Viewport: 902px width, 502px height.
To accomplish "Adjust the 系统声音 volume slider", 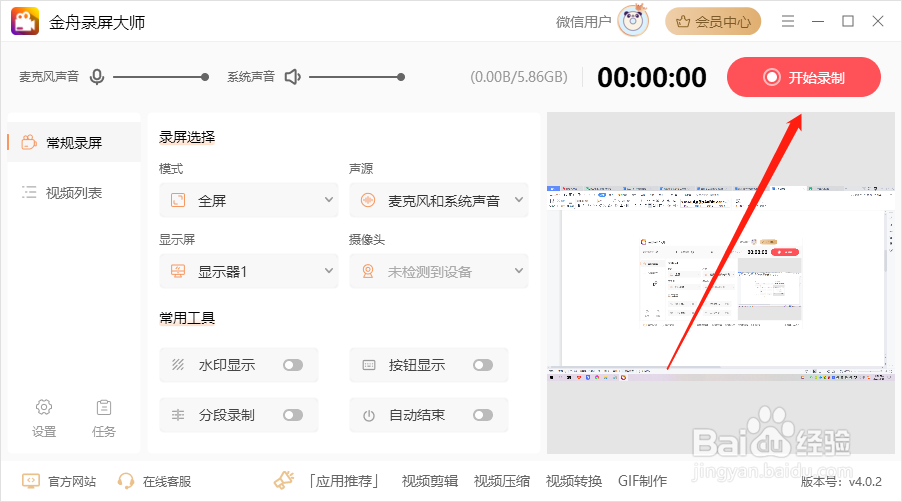I will pos(357,77).
